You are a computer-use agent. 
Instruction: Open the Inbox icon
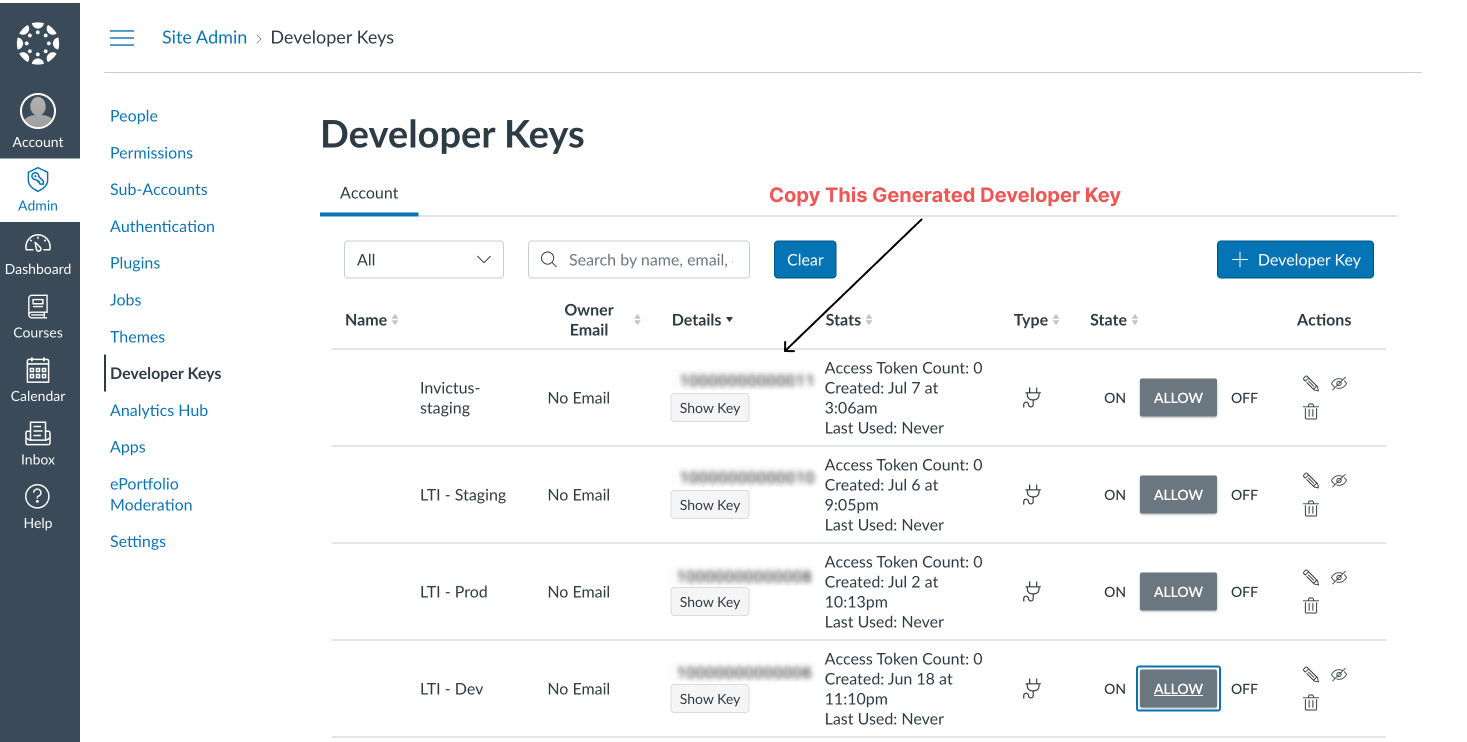[x=38, y=442]
